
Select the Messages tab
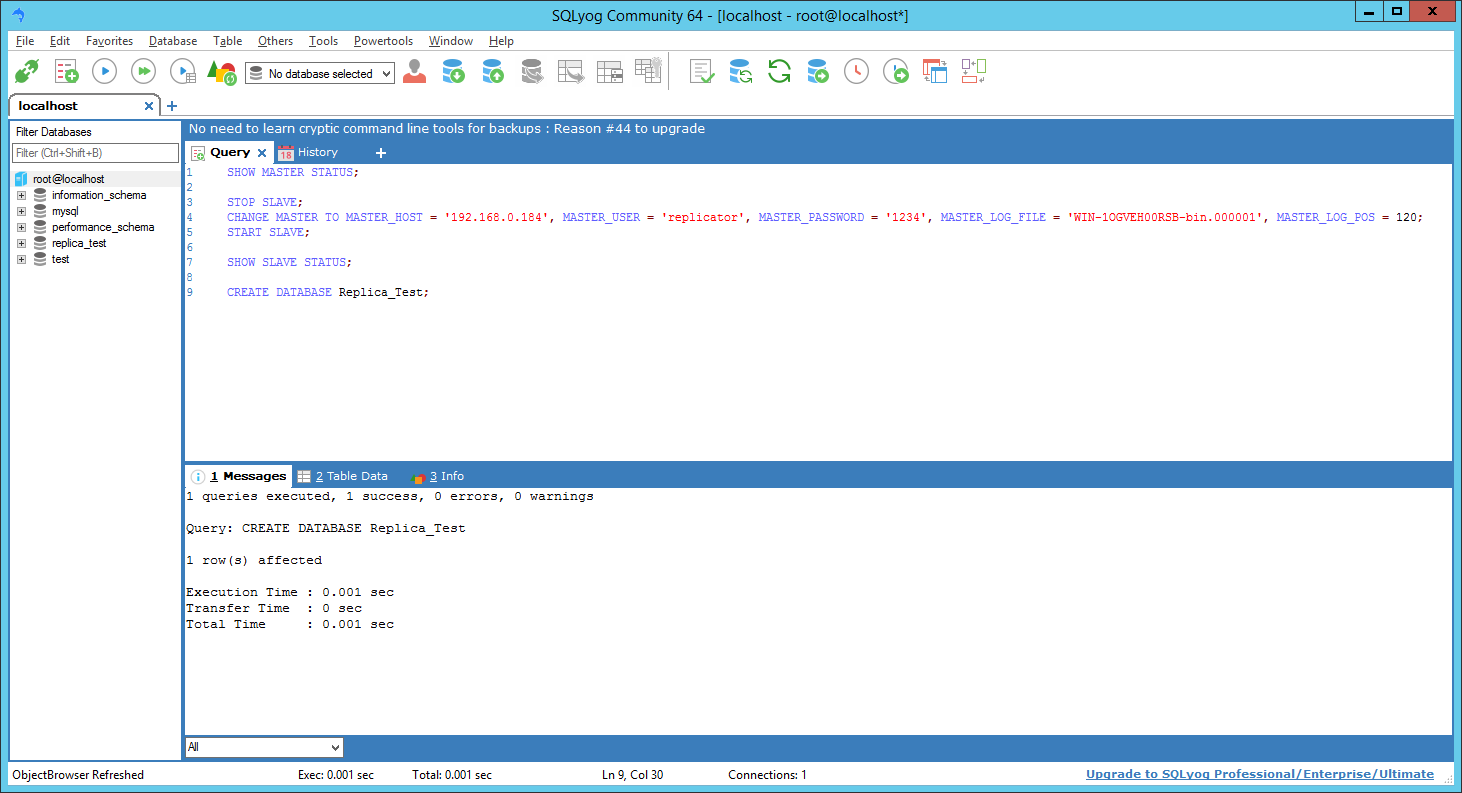pos(239,476)
